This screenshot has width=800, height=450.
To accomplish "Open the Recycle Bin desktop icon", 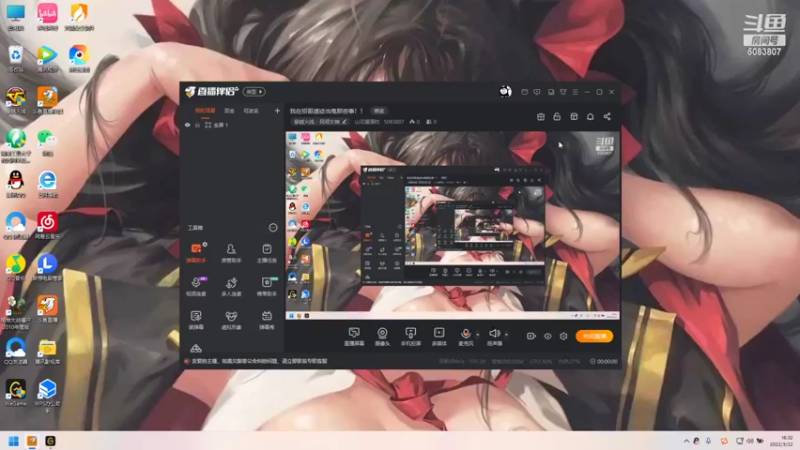I will (x=16, y=59).
